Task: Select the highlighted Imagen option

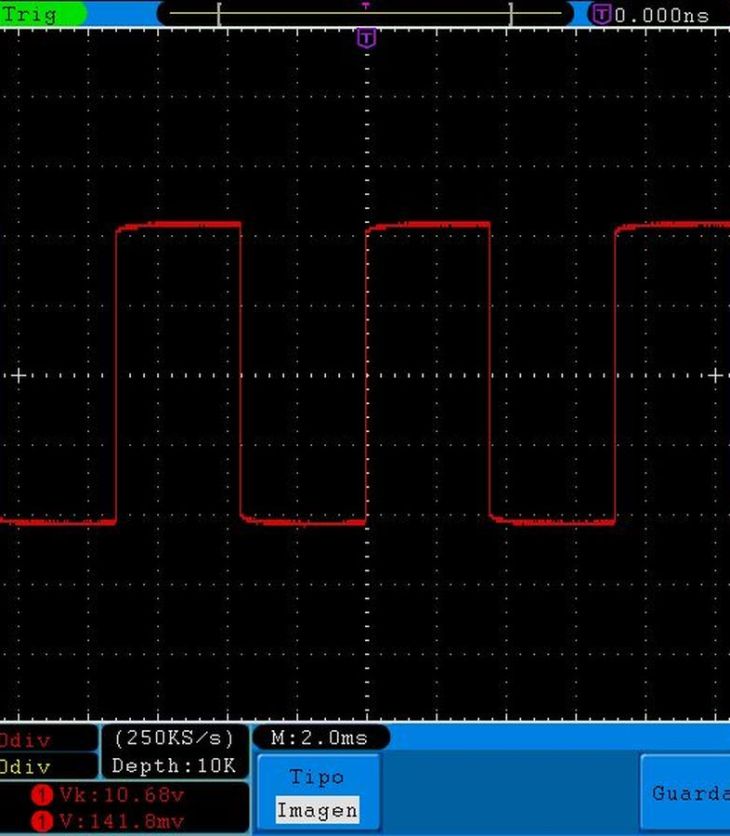Action: (x=317, y=810)
